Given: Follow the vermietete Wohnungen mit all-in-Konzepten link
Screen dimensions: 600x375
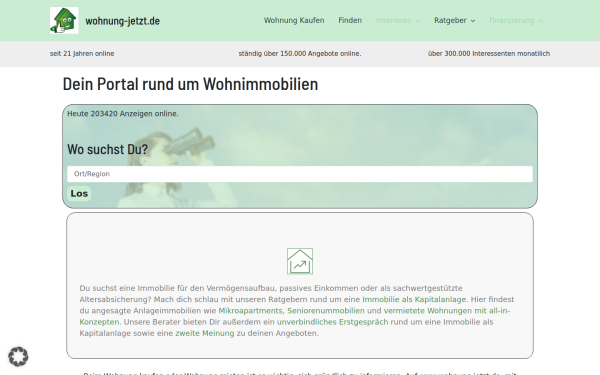Looking at the screenshot, I should (x=447, y=311).
